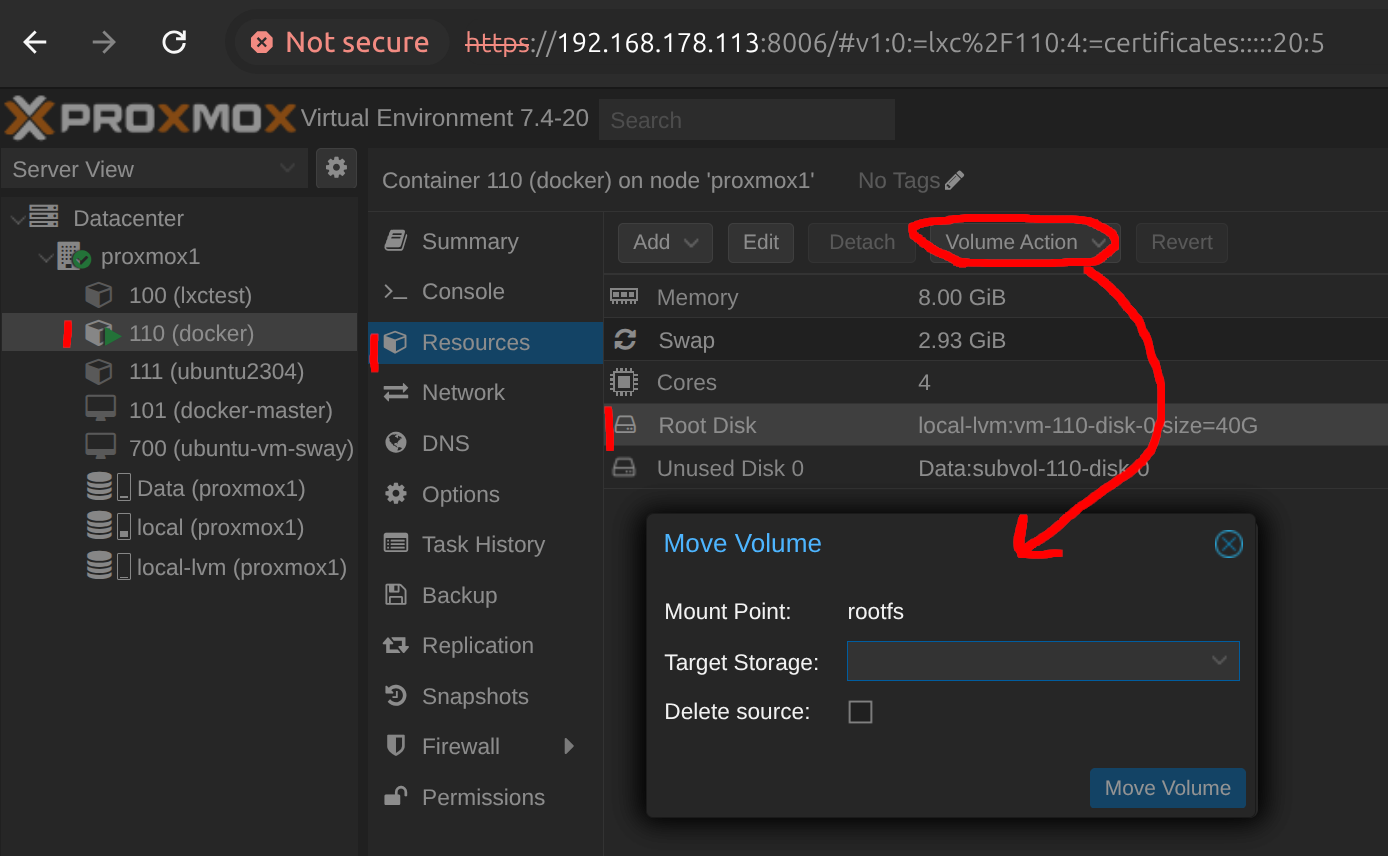The image size is (1388, 856).
Task: Close the Move Volume dialog
Action: click(1228, 543)
